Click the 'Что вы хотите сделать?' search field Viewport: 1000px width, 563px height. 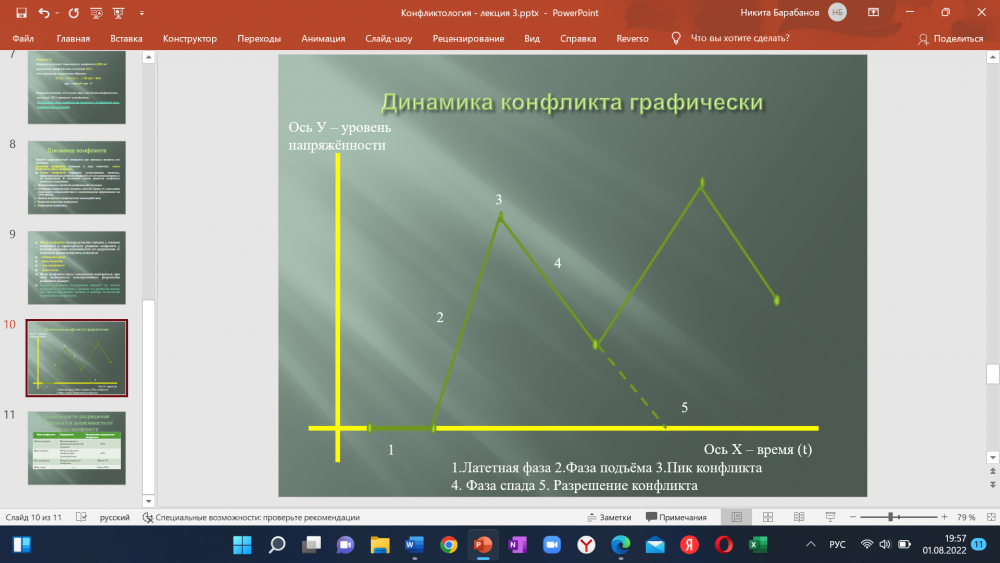[740, 38]
